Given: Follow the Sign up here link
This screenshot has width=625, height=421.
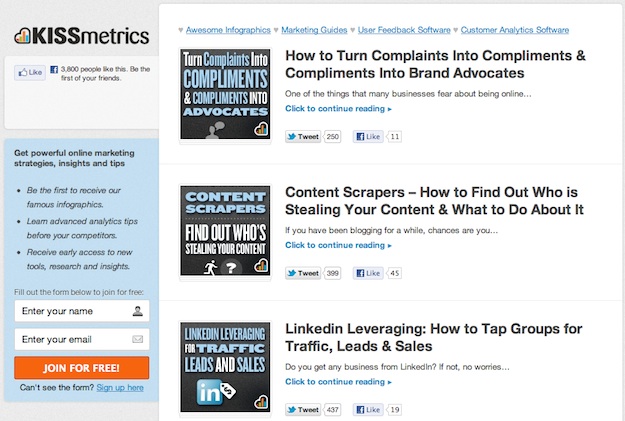Looking at the screenshot, I should click(120, 387).
